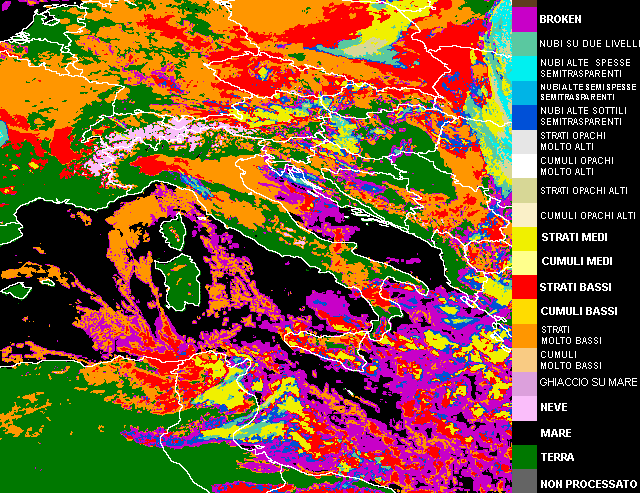This screenshot has height=493, width=640.
Task: Click the magenta BROKEN legend swatch
Action: [524, 20]
